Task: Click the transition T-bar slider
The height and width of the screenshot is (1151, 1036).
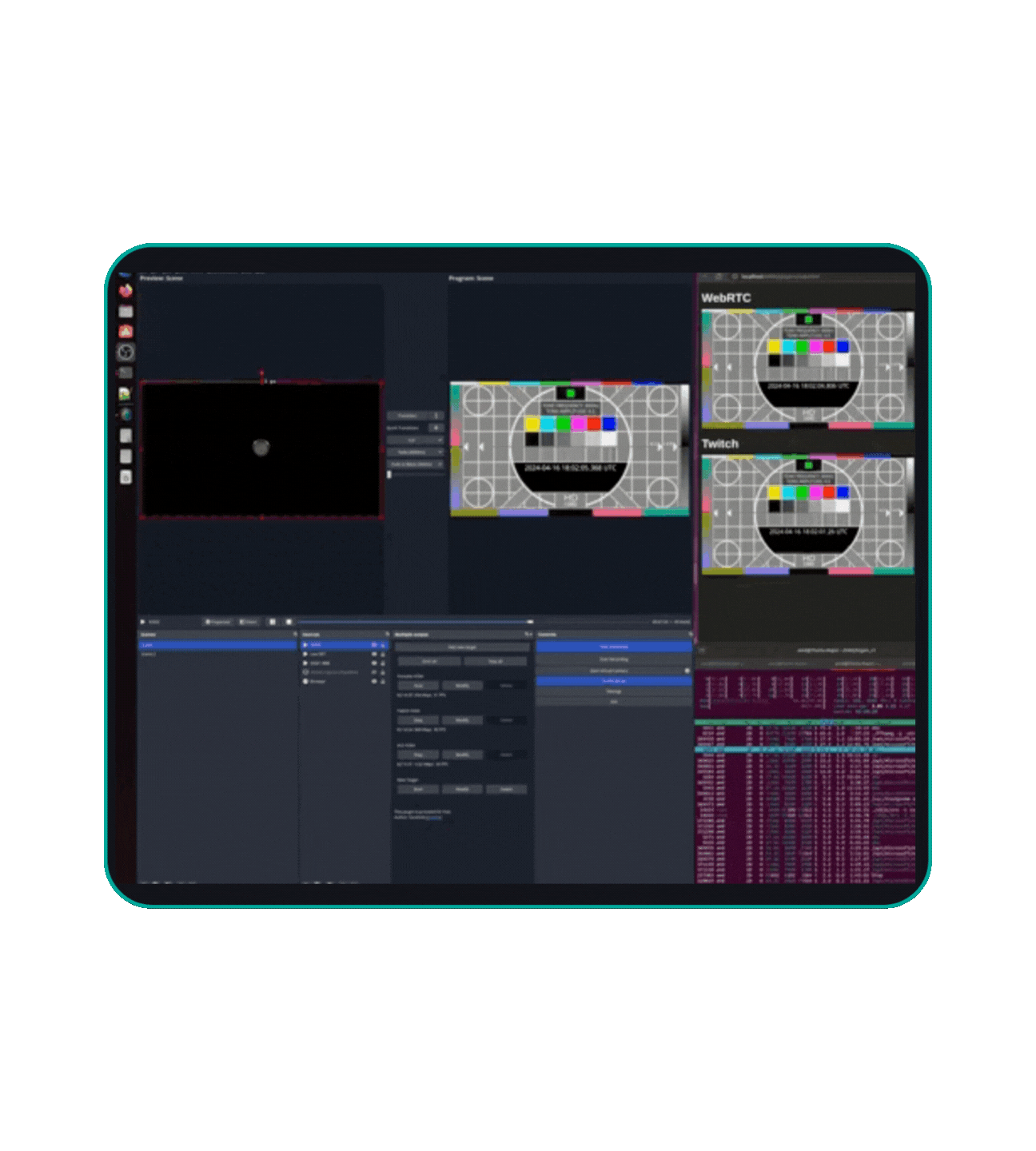Action: point(416,475)
